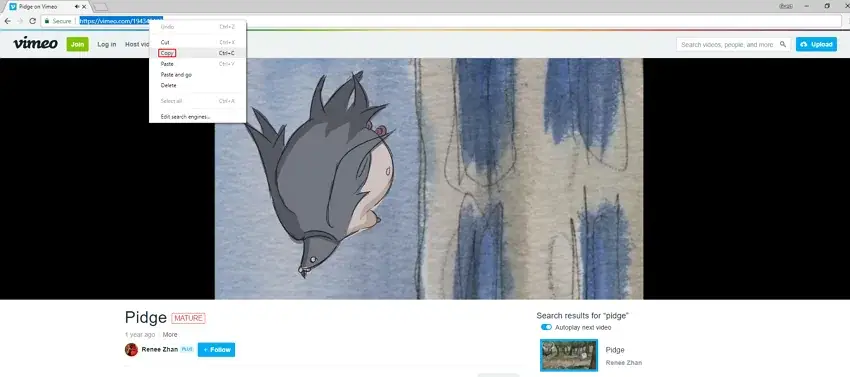This screenshot has width=850, height=377.
Task: Click Renee Zhan's profile avatar
Action: (131, 349)
